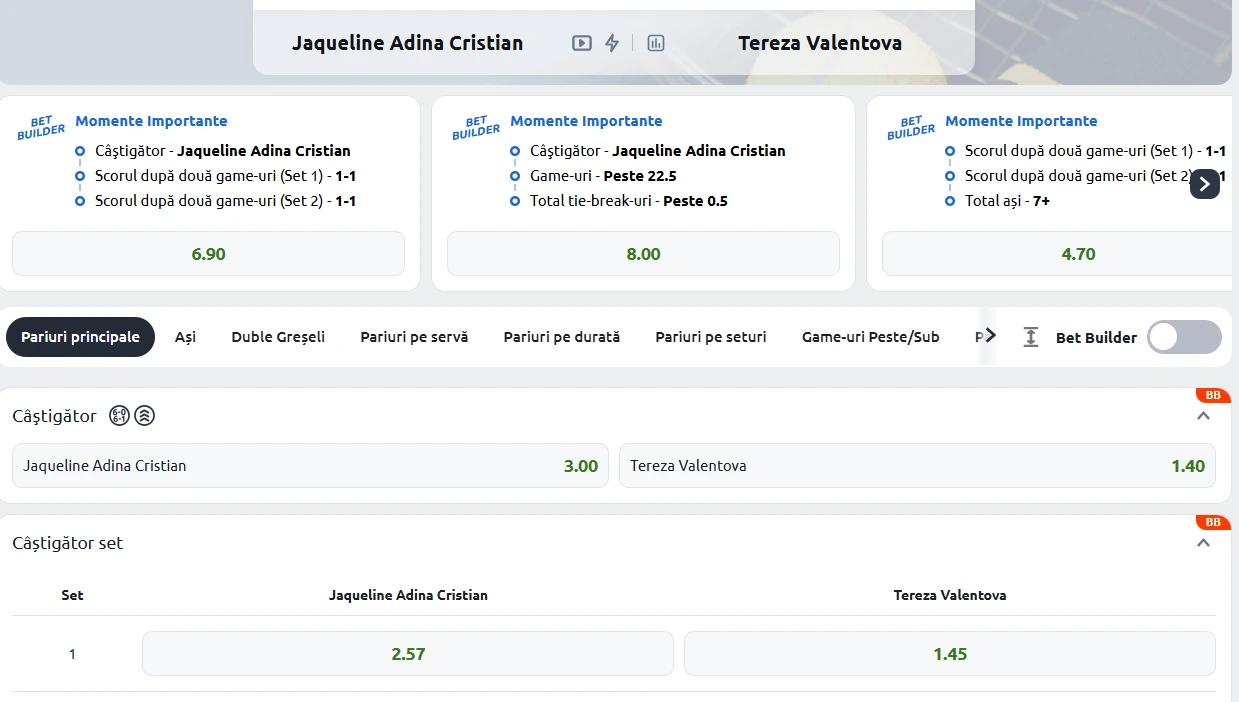This screenshot has height=702, width=1239.
Task: Pick Tereza Valentova to win at 1.40
Action: click(x=917, y=466)
